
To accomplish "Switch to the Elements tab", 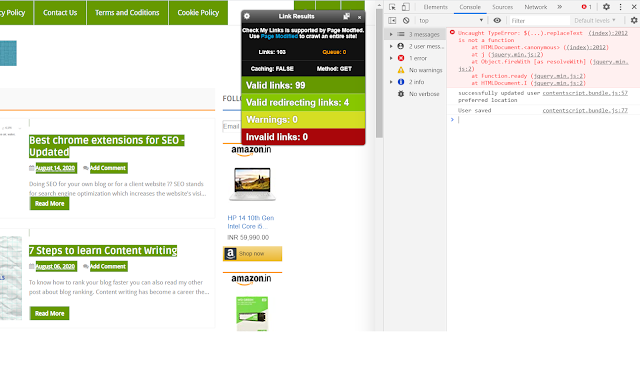I will coord(435,7).
